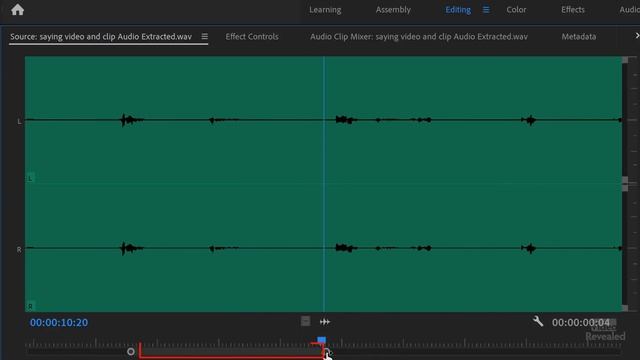The height and width of the screenshot is (360, 640).
Task: Open the Editing workspace menu icon
Action: tap(486, 9)
